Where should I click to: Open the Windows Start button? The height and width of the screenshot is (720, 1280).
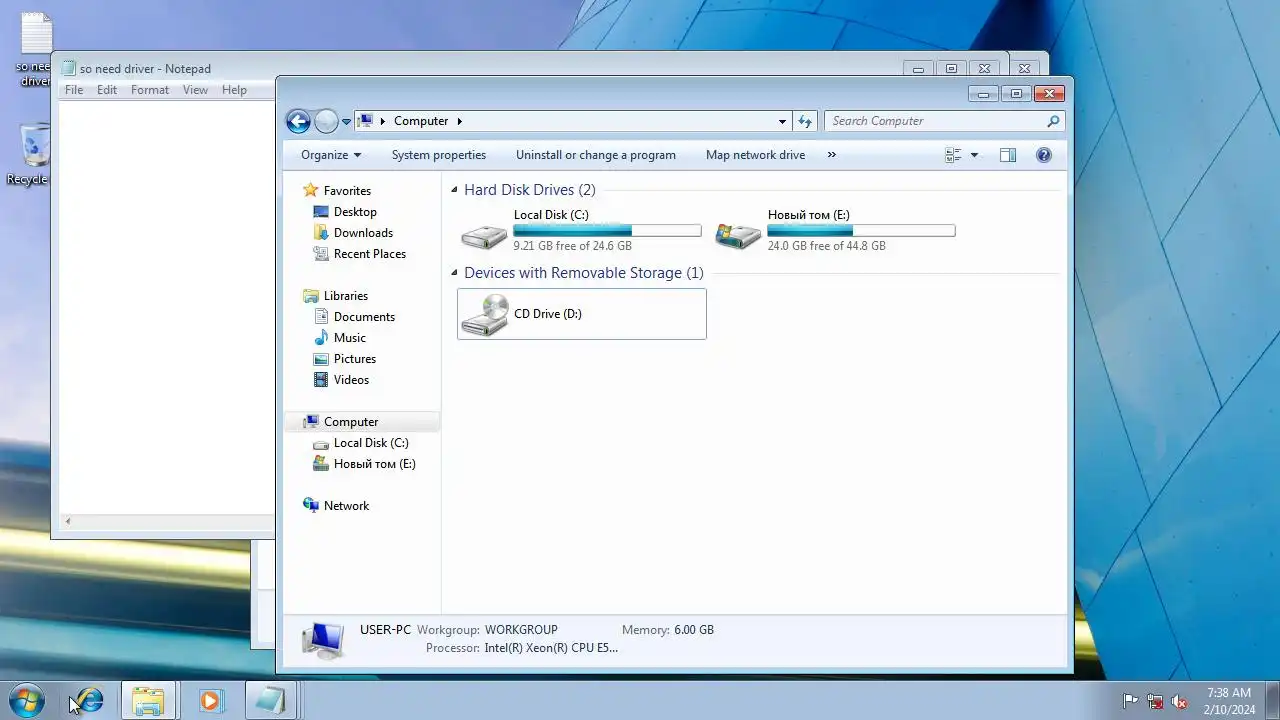click(27, 700)
